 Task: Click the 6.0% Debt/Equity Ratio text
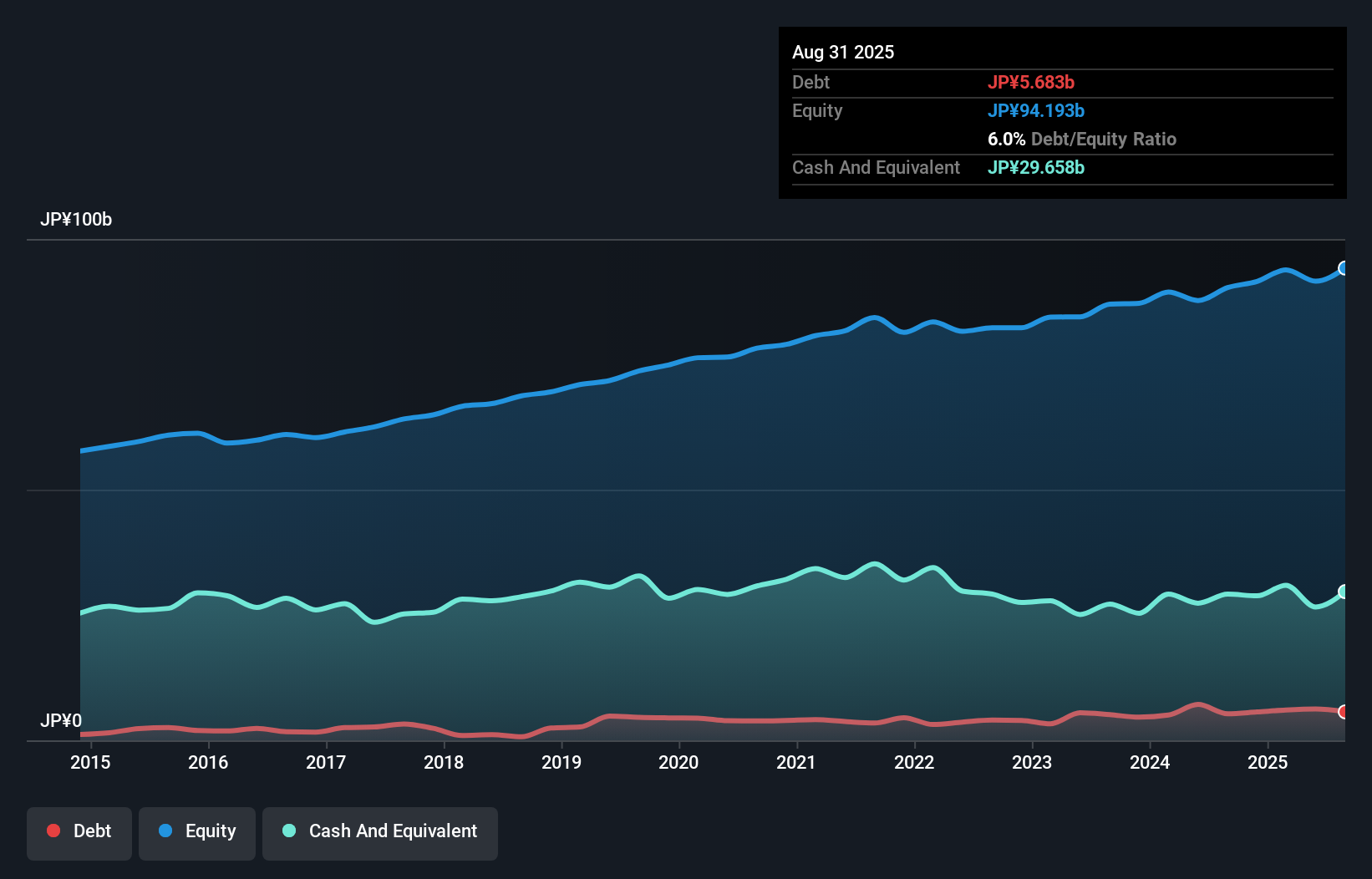pyautogui.click(x=1082, y=139)
